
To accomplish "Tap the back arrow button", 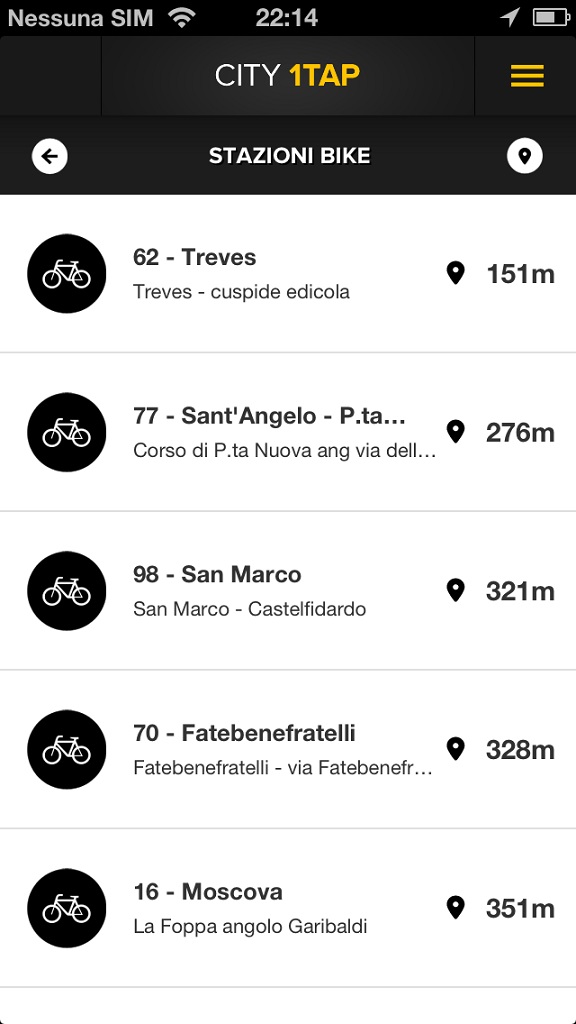I will tap(50, 156).
